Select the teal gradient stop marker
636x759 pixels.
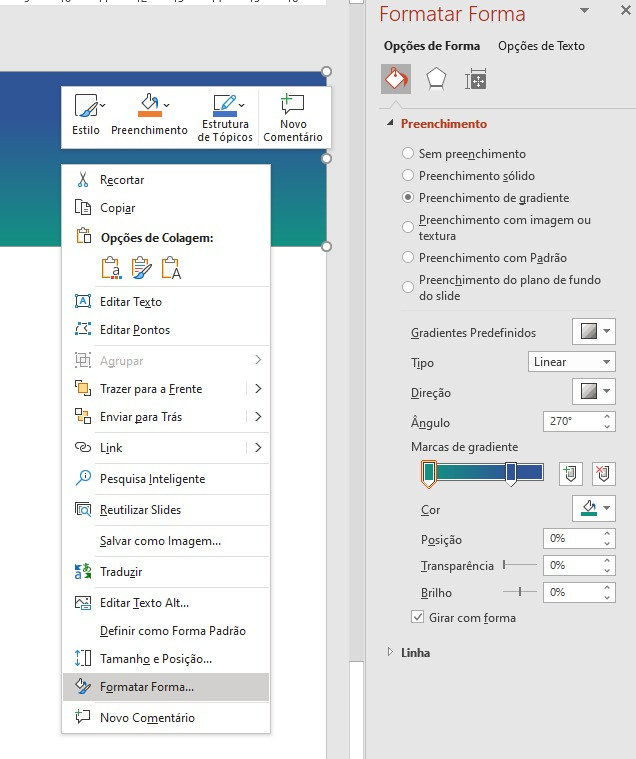point(428,474)
